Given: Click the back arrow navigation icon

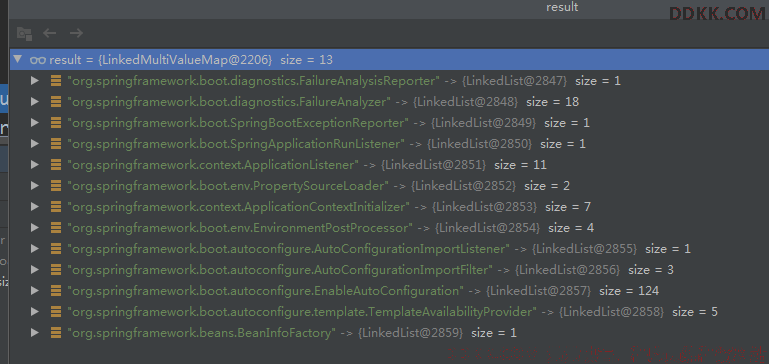Looking at the screenshot, I should [50, 33].
